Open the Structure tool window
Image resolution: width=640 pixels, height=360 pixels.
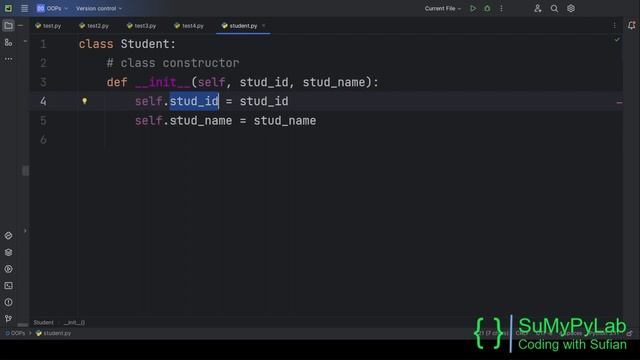coord(8,42)
